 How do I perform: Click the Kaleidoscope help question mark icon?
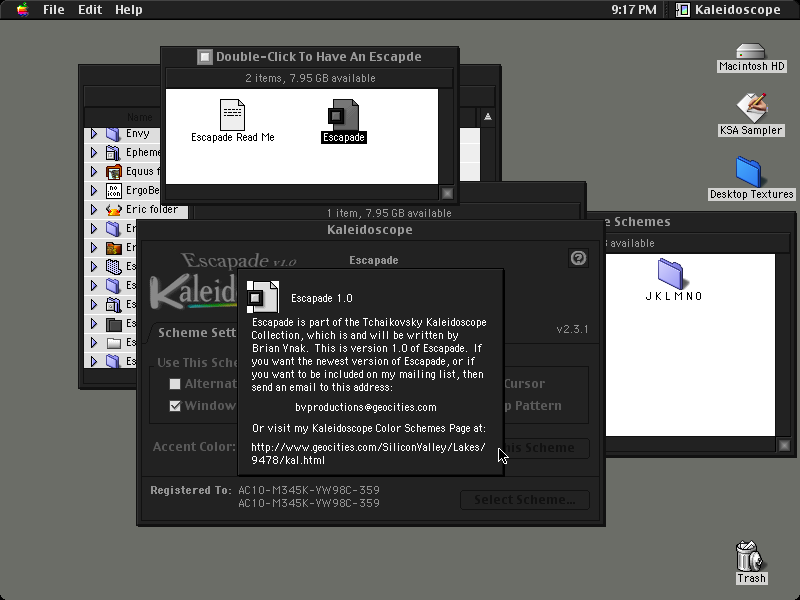(x=578, y=258)
